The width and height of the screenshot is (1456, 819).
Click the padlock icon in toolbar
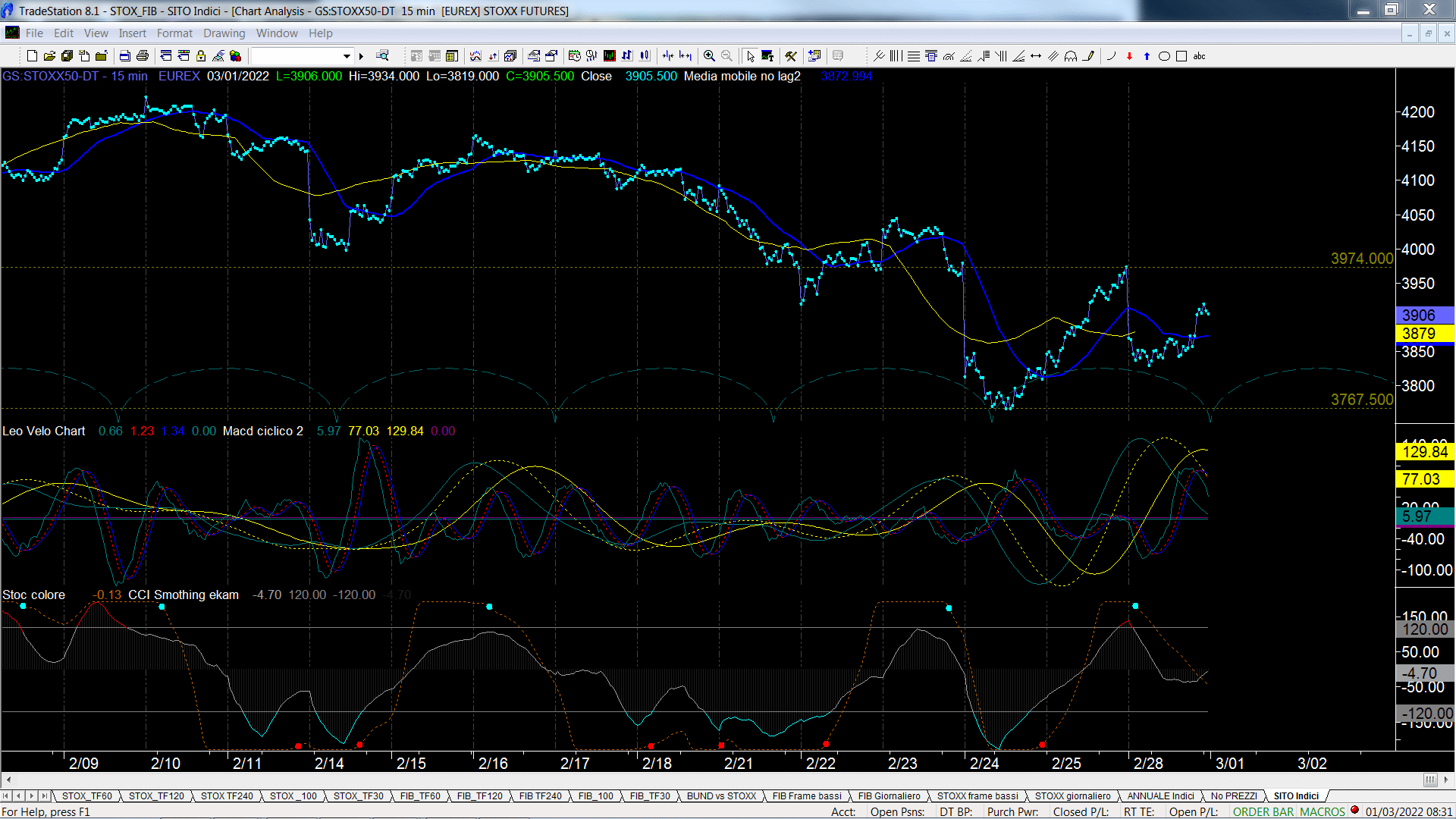(201, 56)
